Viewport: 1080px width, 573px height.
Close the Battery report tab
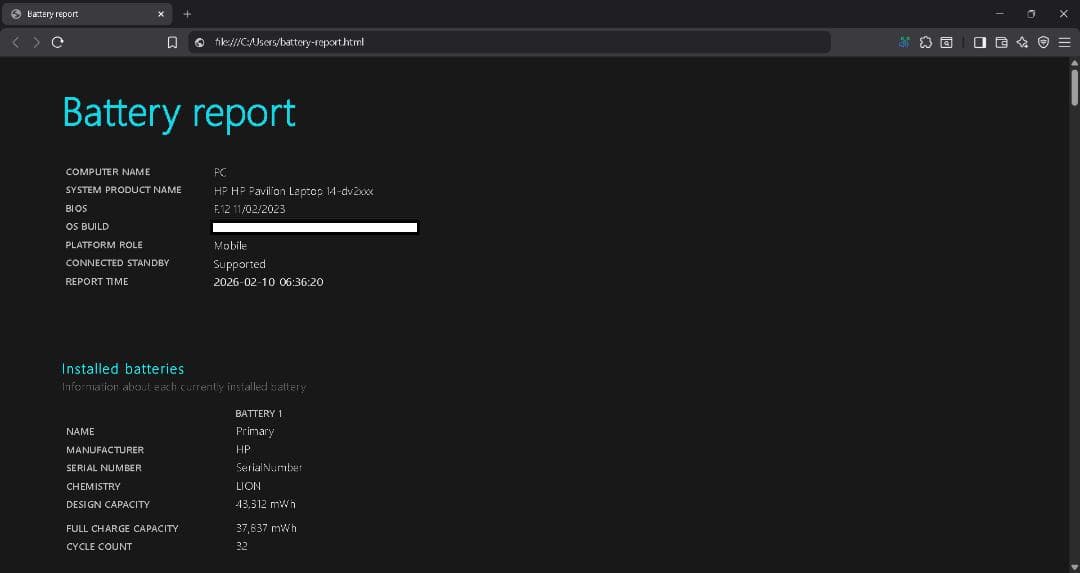point(162,14)
